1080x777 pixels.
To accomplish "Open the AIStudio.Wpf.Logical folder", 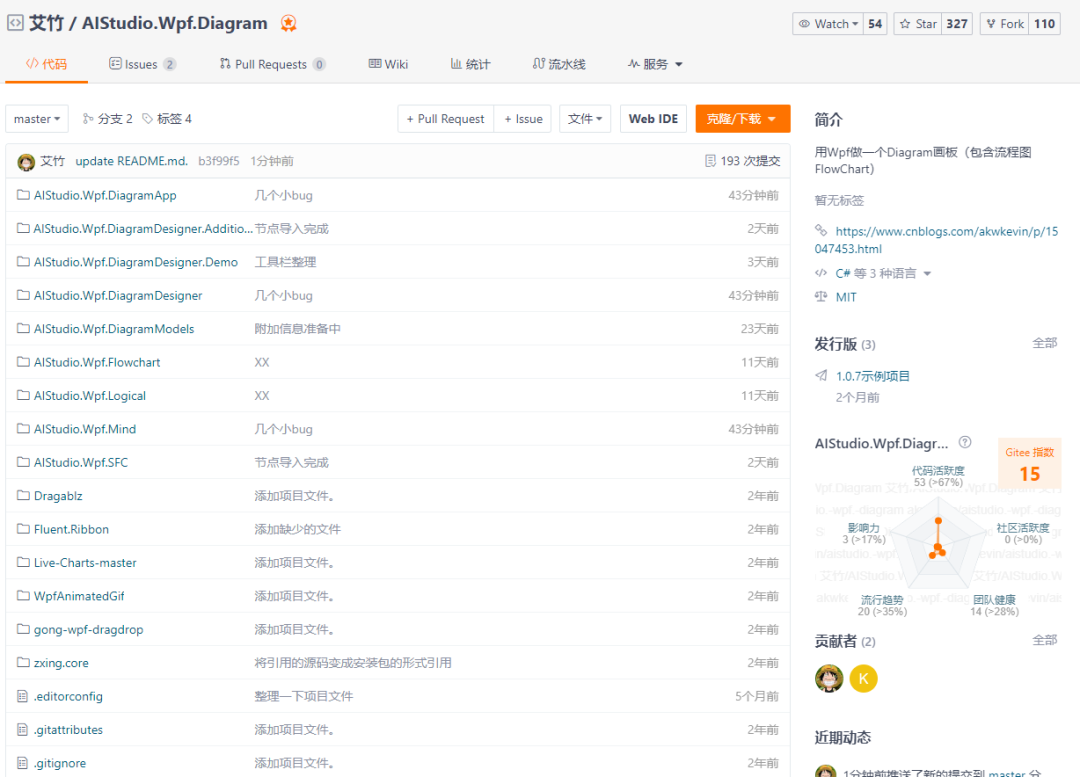I will click(x=90, y=395).
